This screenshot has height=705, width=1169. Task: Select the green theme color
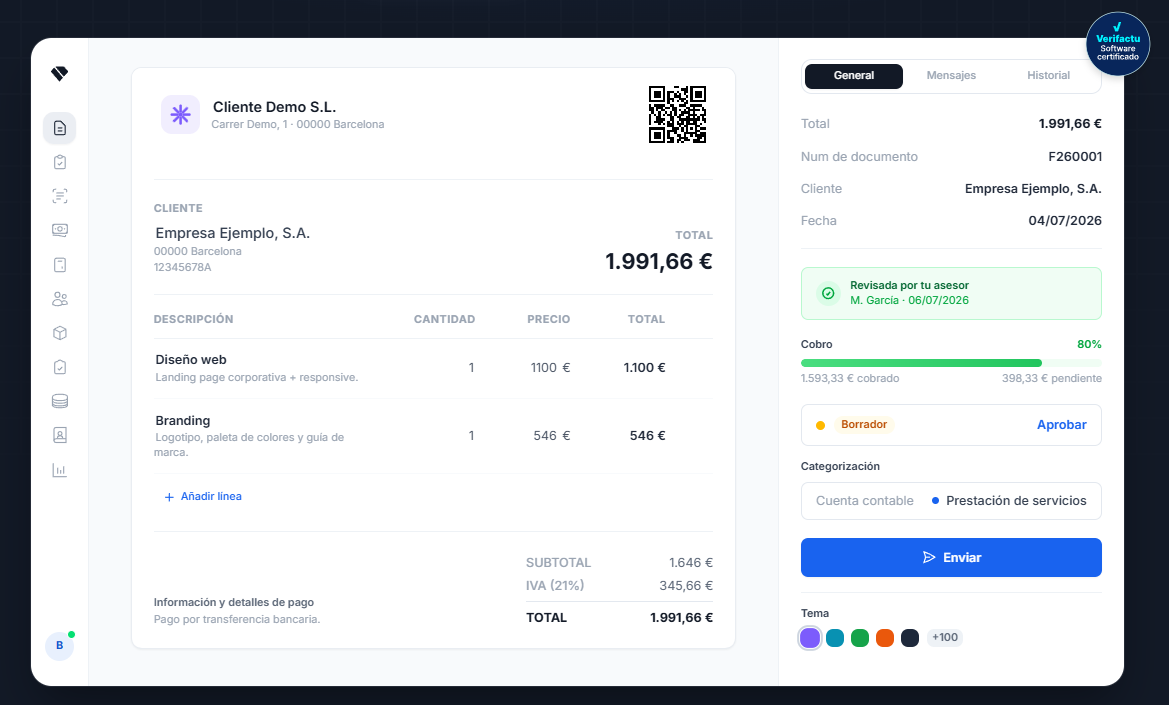tap(860, 638)
